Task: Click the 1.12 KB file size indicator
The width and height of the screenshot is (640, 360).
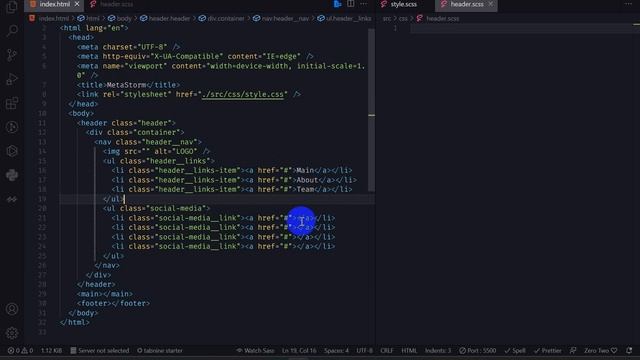Action: point(52,350)
